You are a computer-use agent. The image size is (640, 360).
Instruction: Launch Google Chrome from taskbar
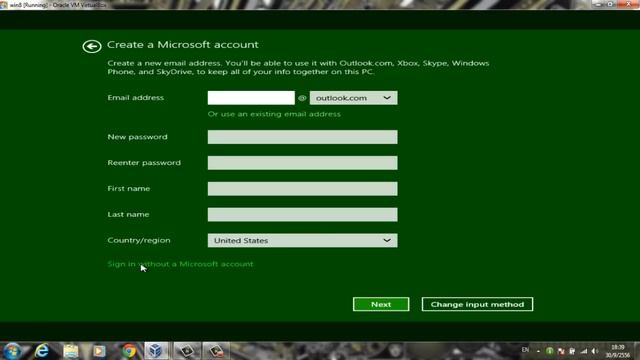[129, 351]
